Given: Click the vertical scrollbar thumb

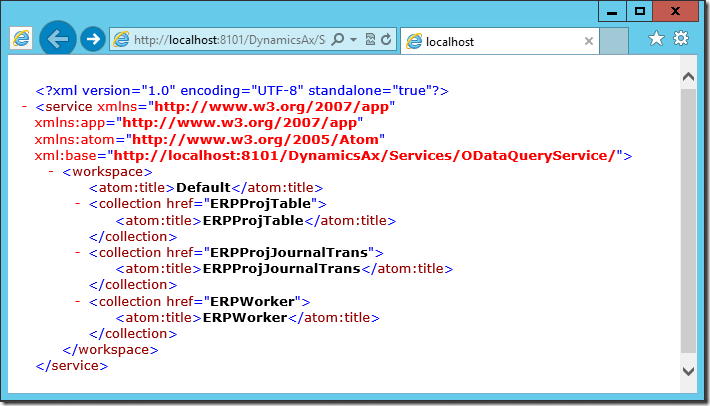Looking at the screenshot, I should pos(688,220).
